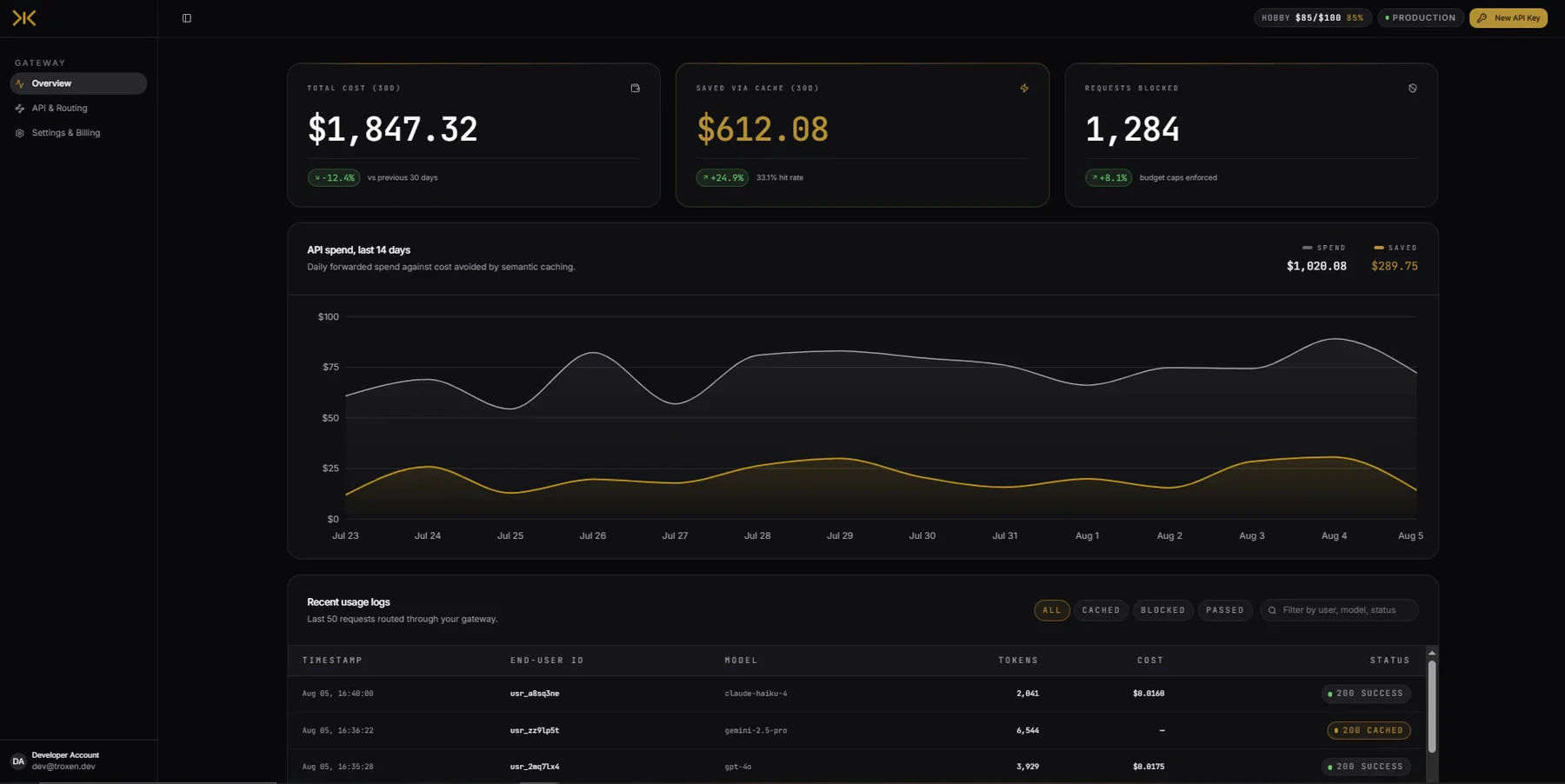
Task: Open the Hobby plan usage badge
Action: [1313, 17]
